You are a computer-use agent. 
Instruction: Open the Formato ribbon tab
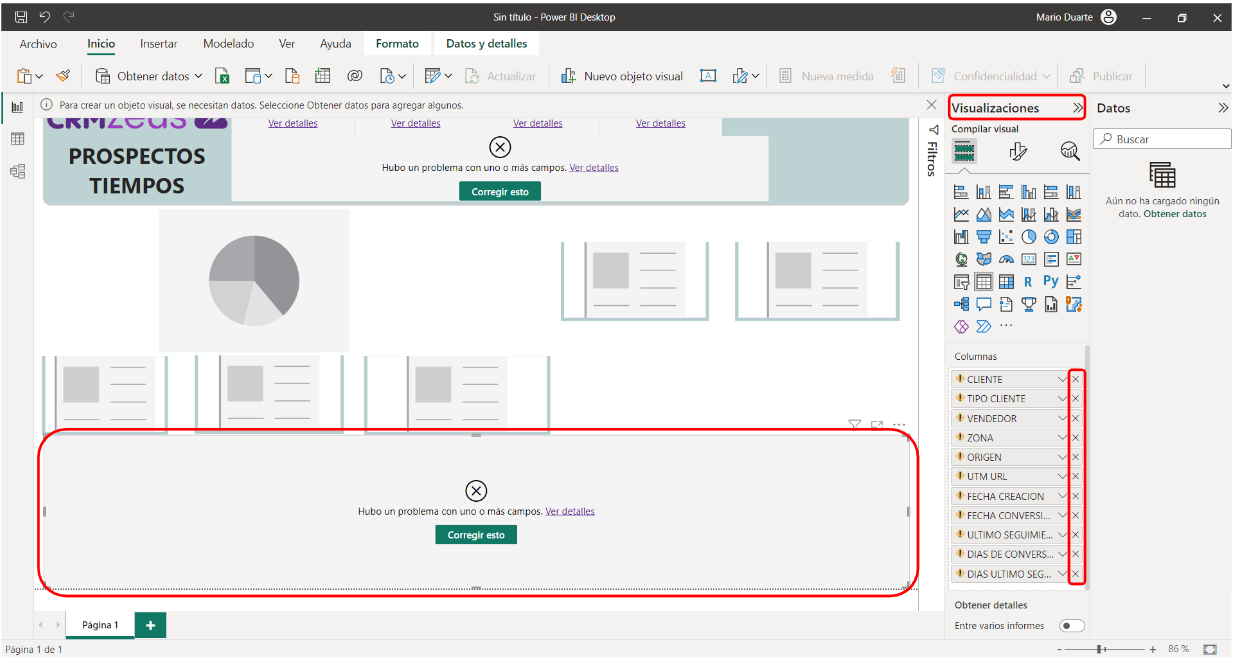[x=397, y=44]
